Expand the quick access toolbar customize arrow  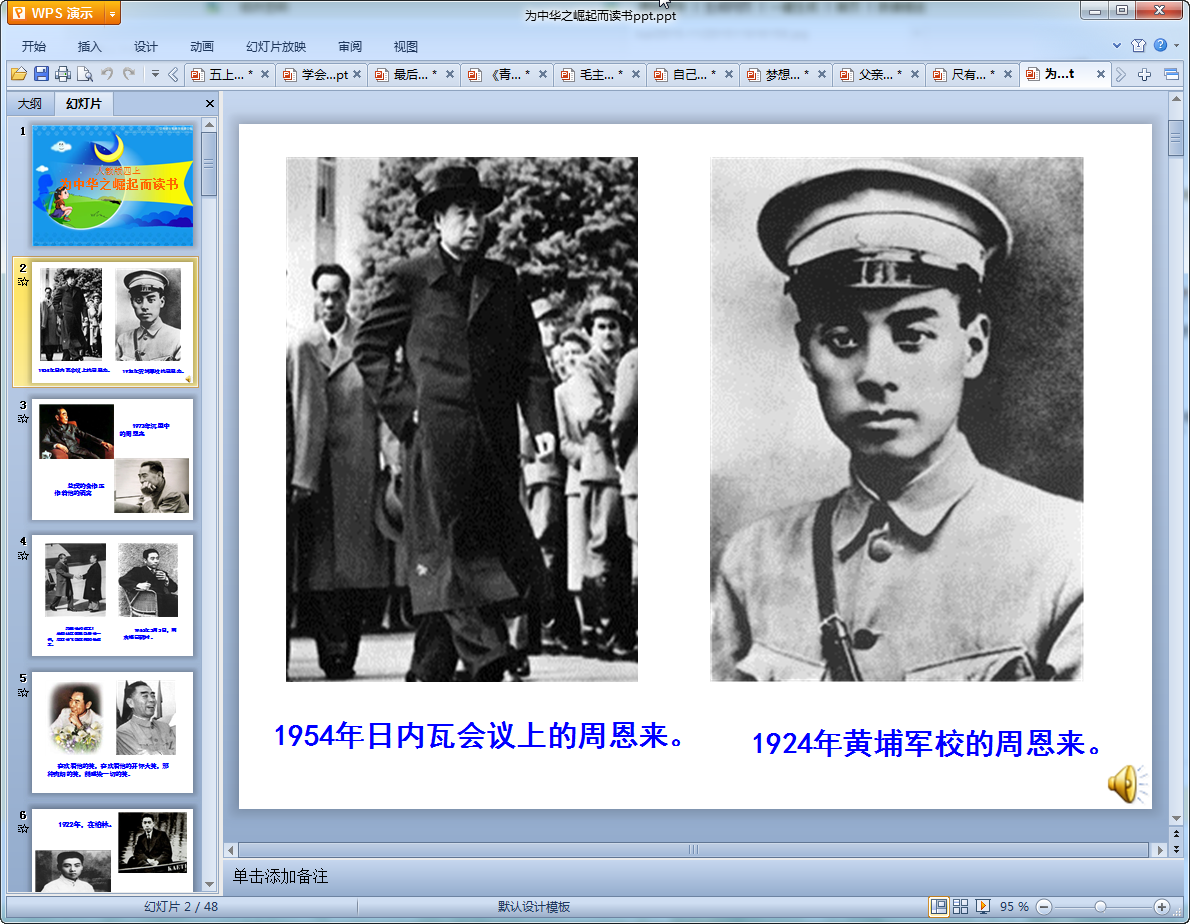pos(155,74)
